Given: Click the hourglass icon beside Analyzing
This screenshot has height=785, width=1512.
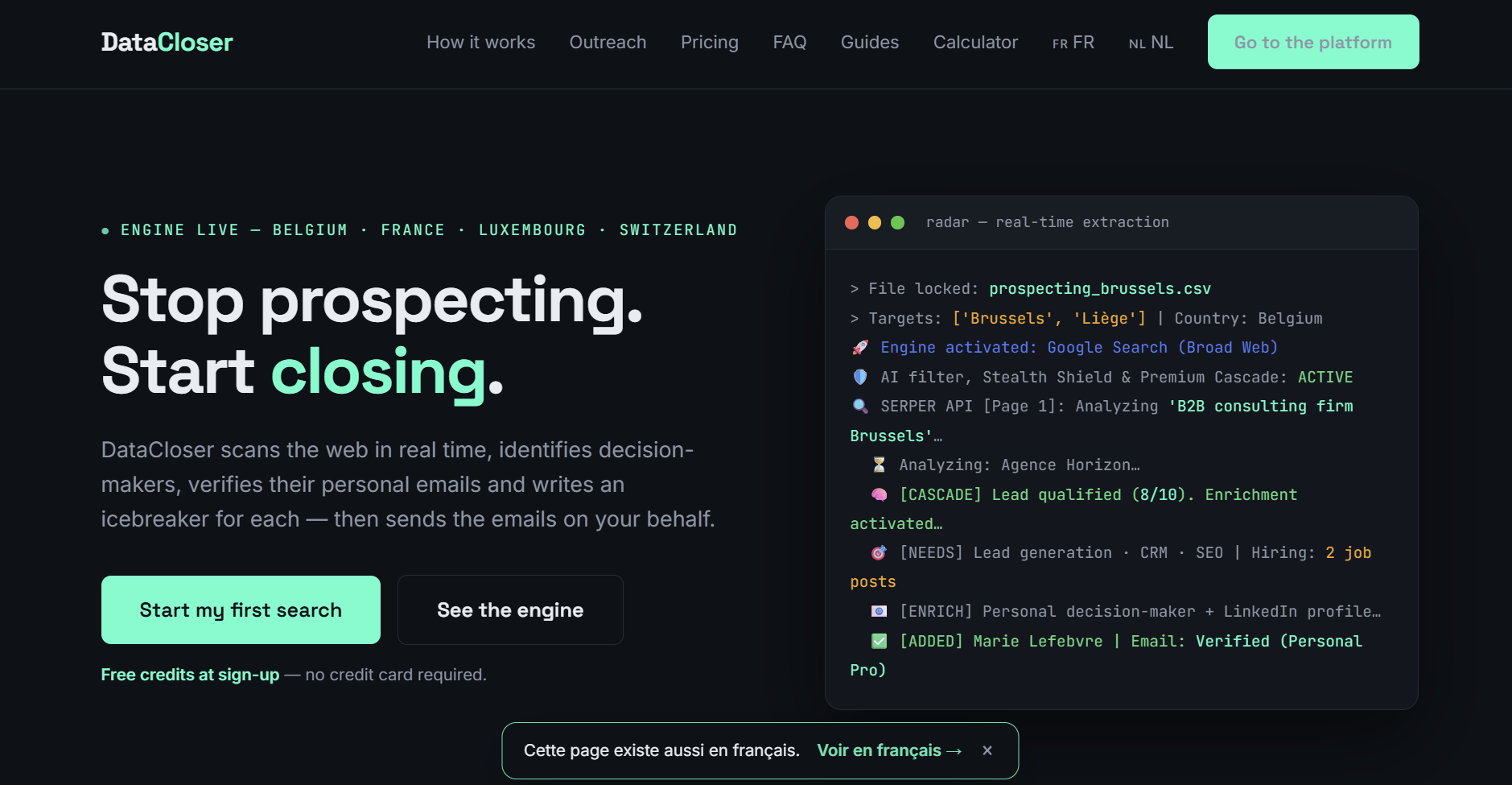Looking at the screenshot, I should (x=880, y=465).
